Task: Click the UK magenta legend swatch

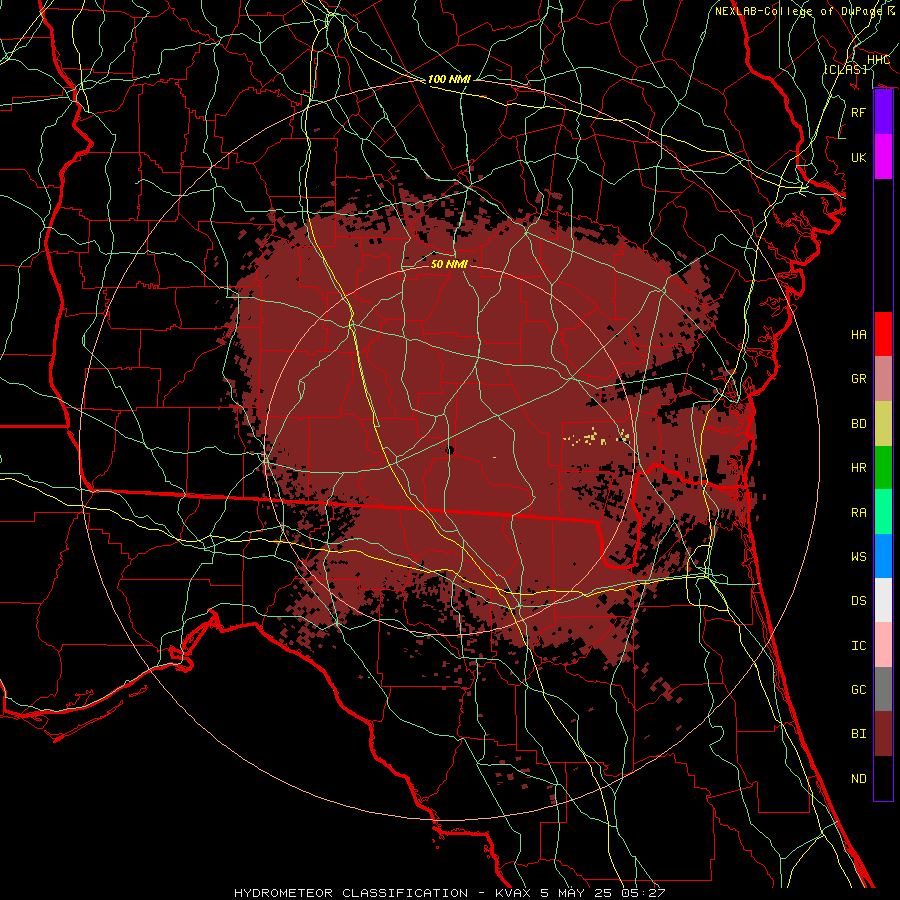Action: coord(883,157)
